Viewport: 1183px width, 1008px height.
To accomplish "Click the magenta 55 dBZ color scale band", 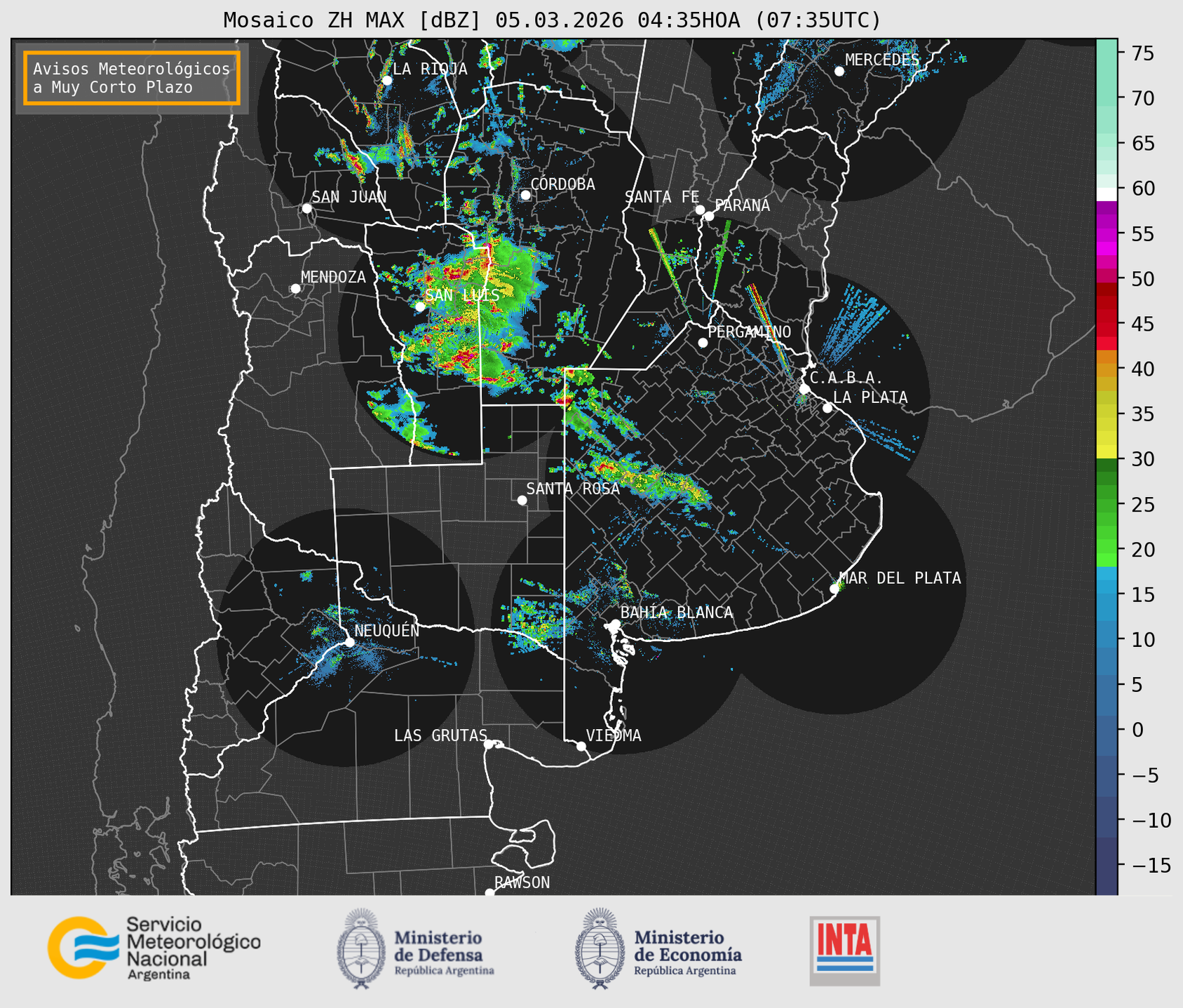I will [1107, 235].
